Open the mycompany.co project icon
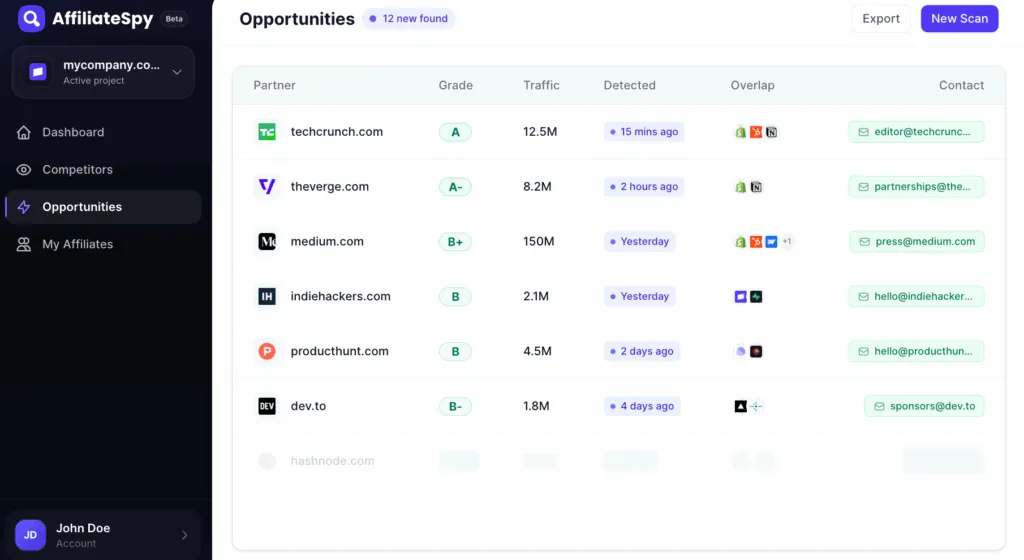 (x=38, y=72)
